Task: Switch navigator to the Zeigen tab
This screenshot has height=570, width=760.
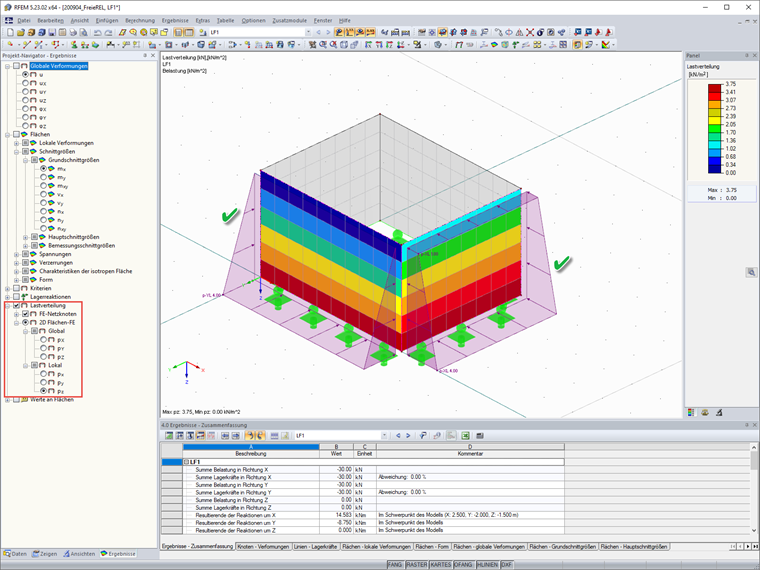Action: pyautogui.click(x=45, y=554)
